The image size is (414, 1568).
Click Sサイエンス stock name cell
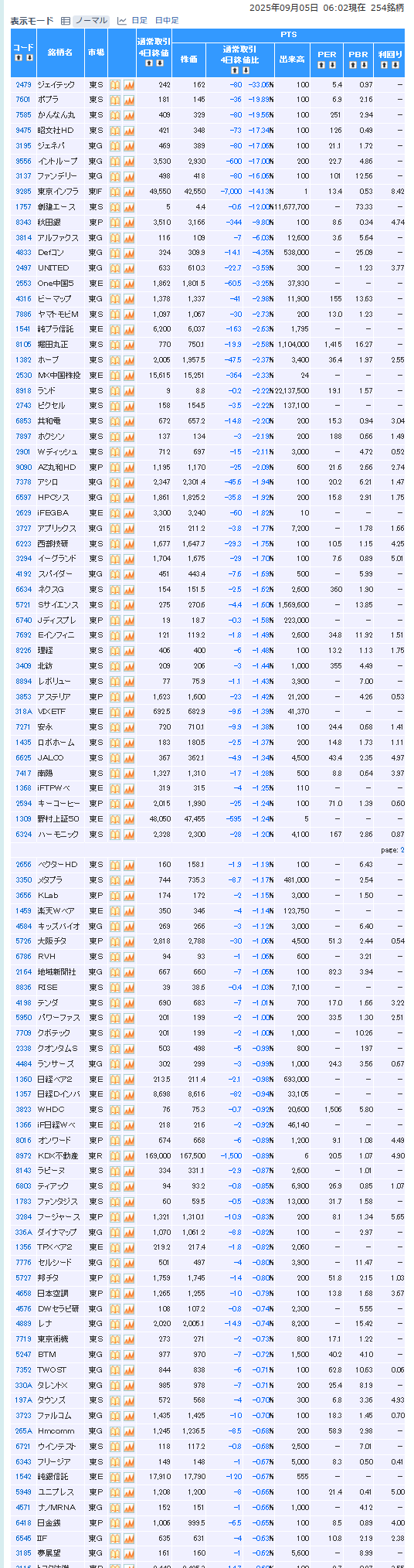pyautogui.click(x=59, y=604)
